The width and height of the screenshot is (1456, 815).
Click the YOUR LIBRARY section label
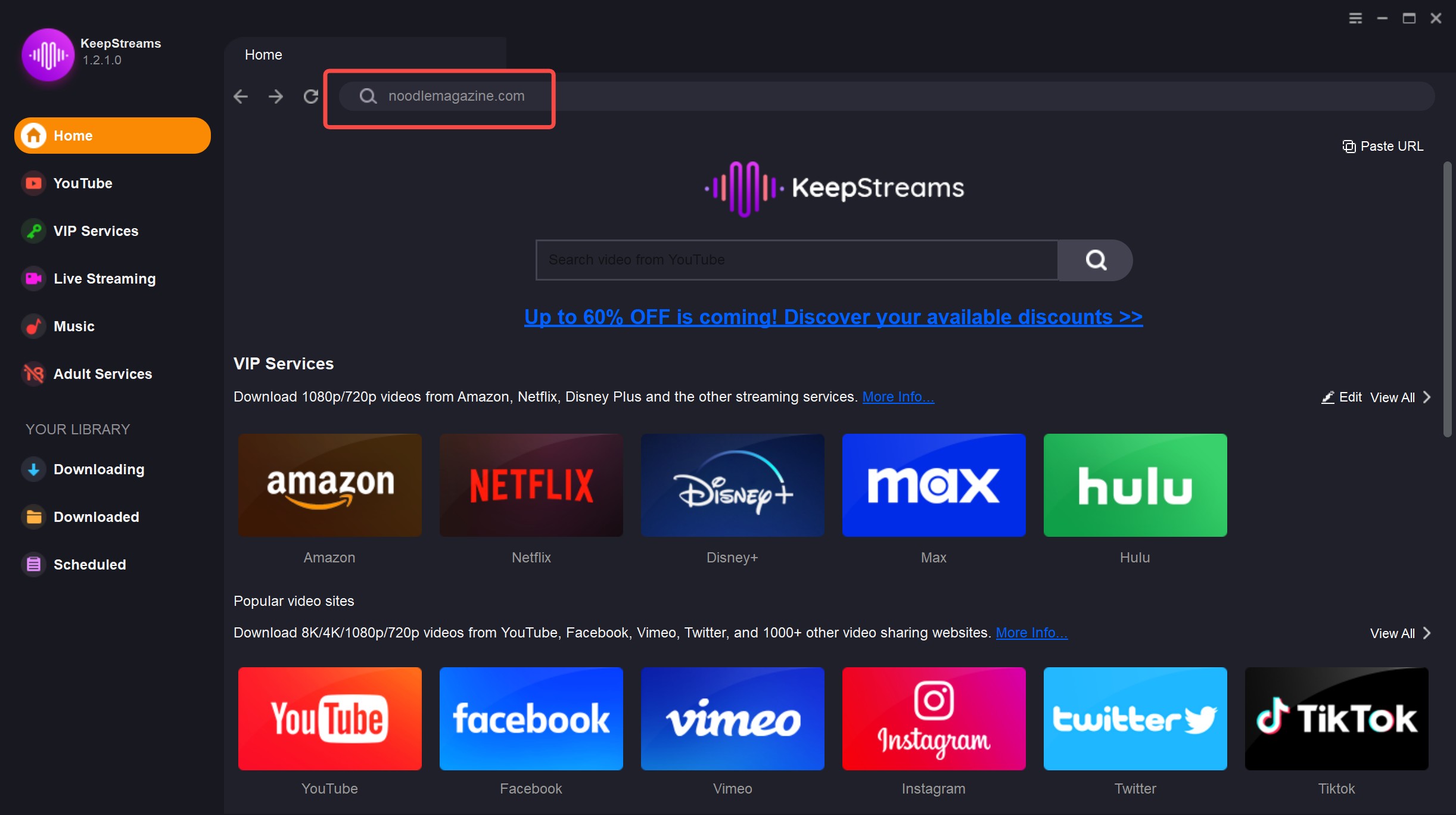coord(77,429)
